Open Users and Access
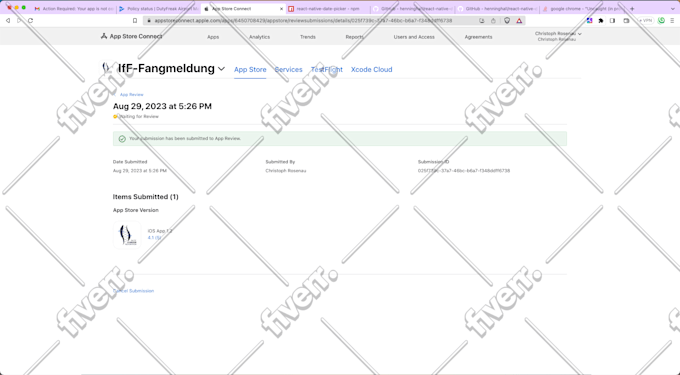Image resolution: width=680 pixels, height=375 pixels. coord(414,37)
